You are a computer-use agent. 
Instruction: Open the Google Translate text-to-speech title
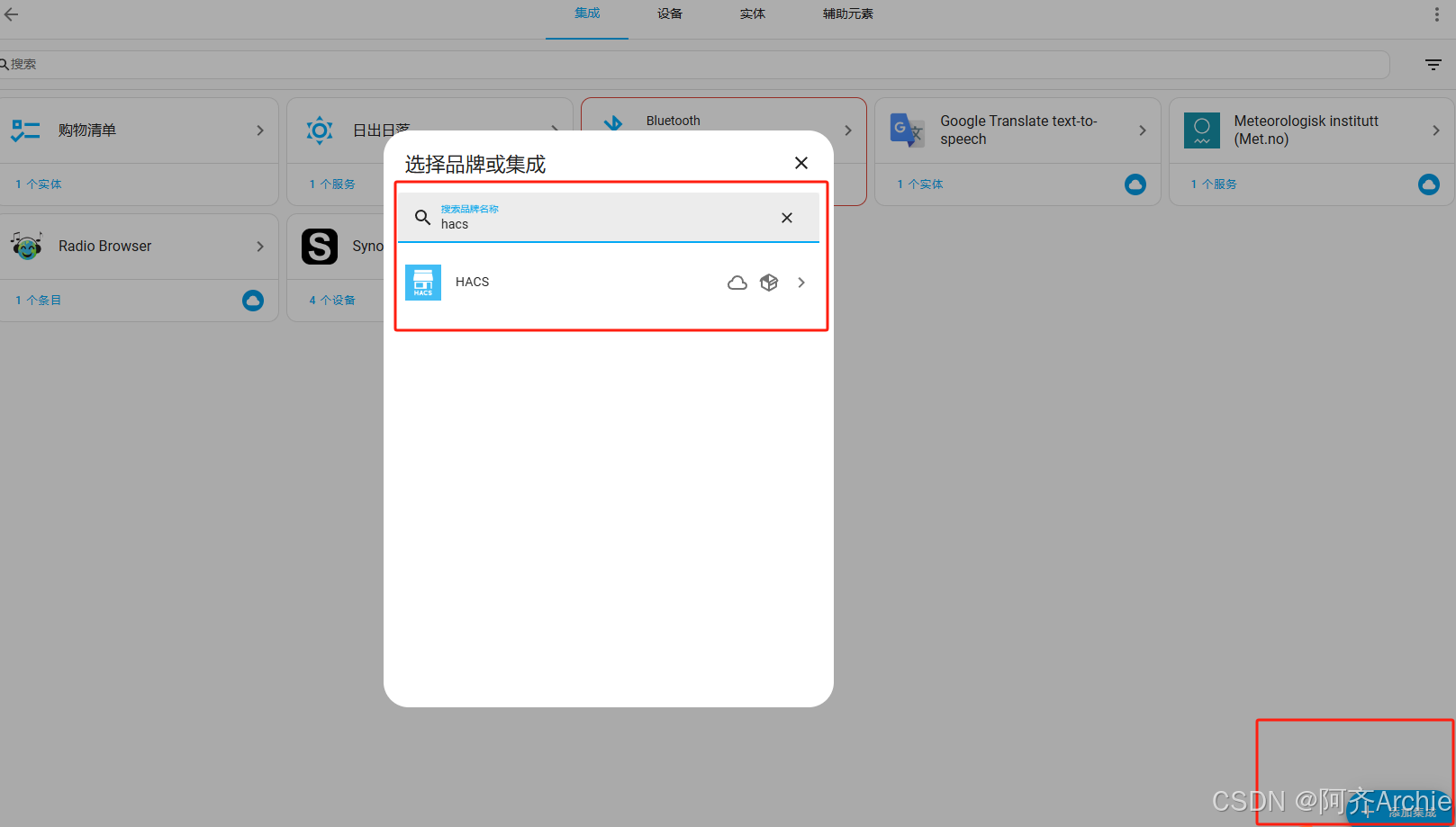tap(1018, 130)
